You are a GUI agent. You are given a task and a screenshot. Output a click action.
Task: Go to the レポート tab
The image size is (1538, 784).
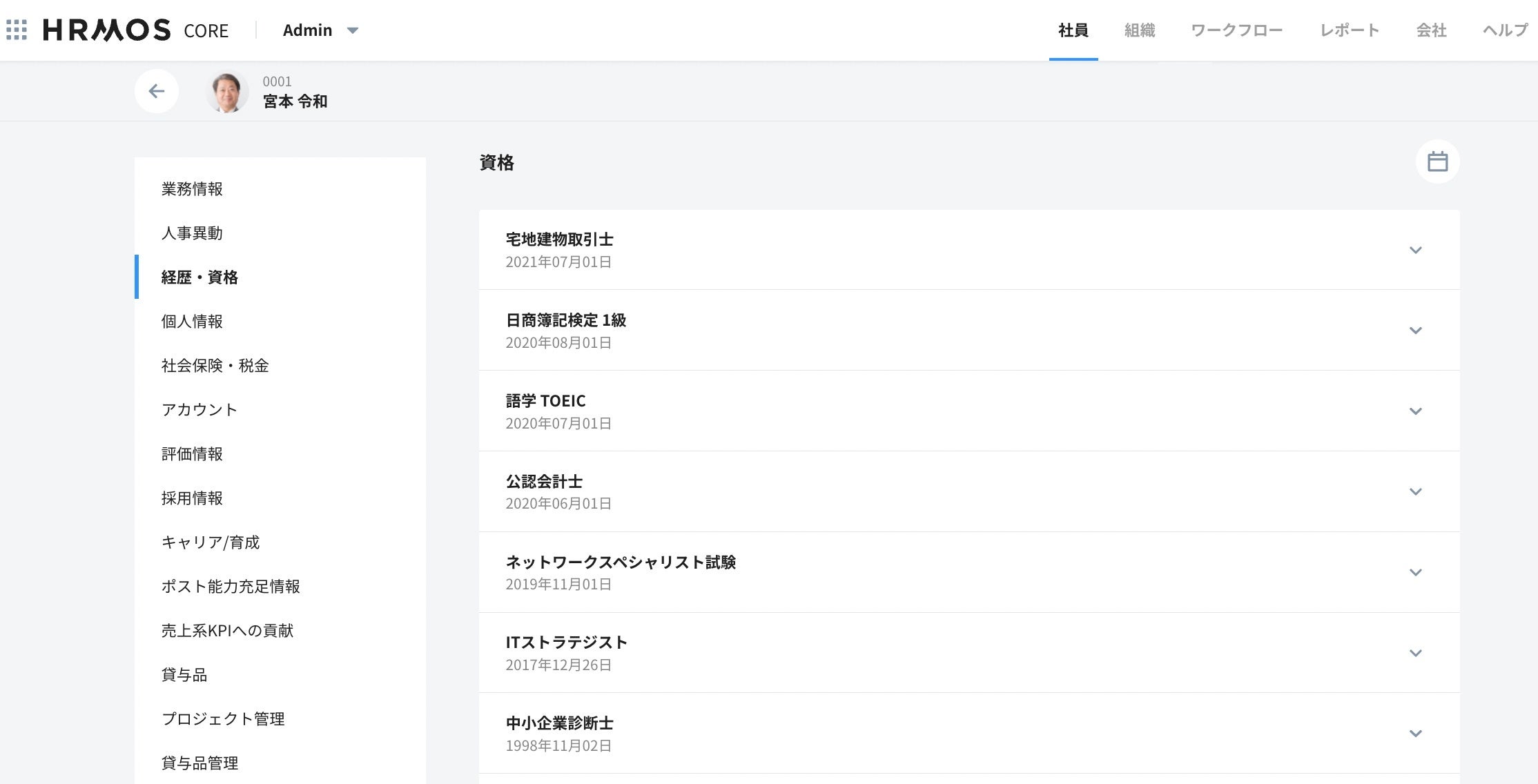pos(1349,30)
